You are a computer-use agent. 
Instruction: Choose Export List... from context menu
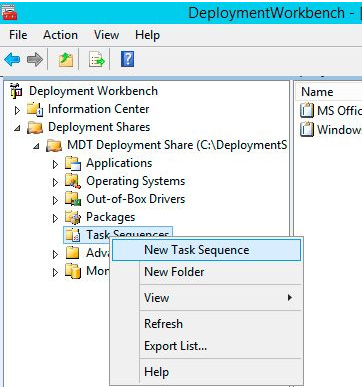pos(206,346)
